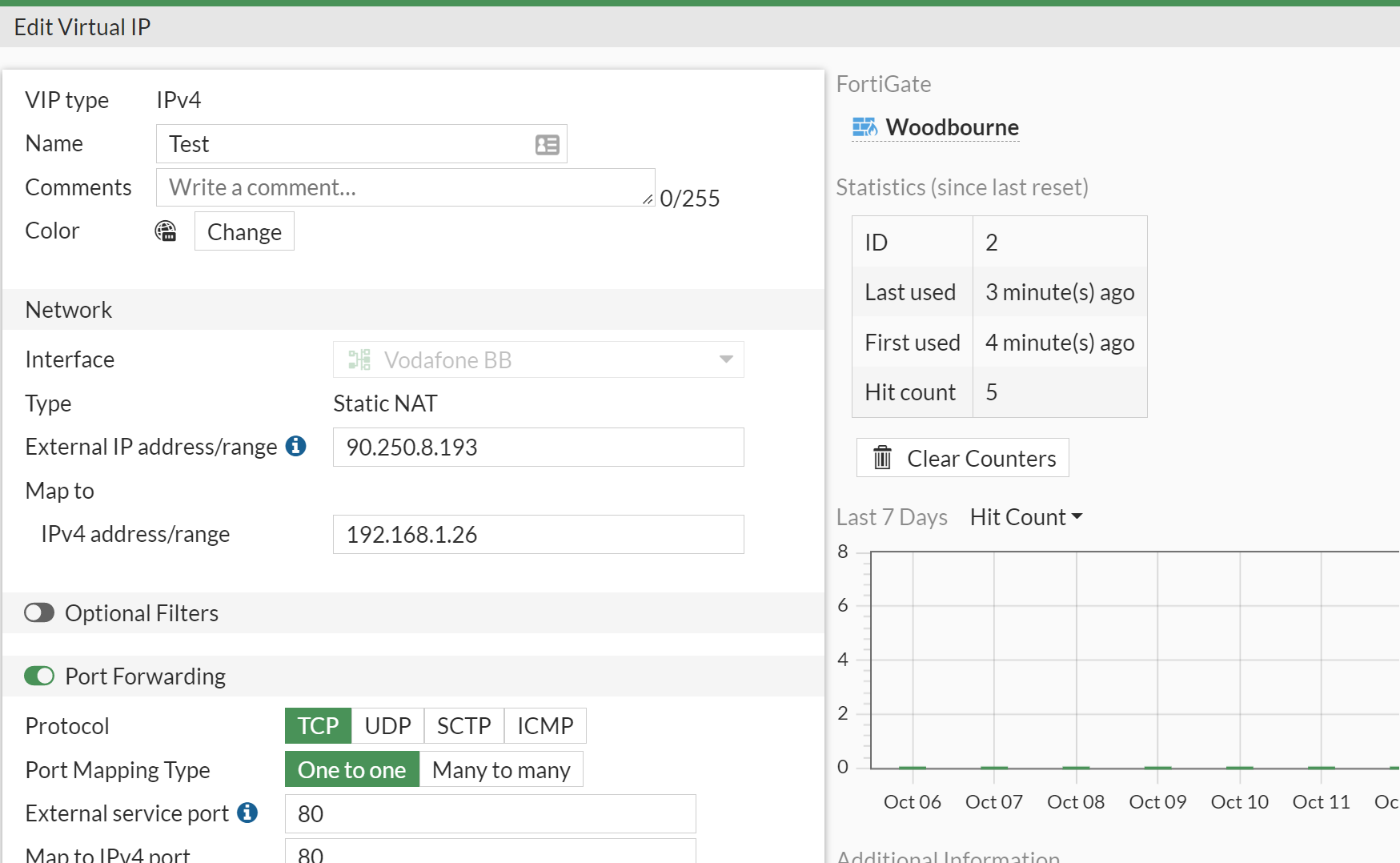Click the 'Last 7 Days' chart label
The image size is (1400, 863).
tap(892, 517)
